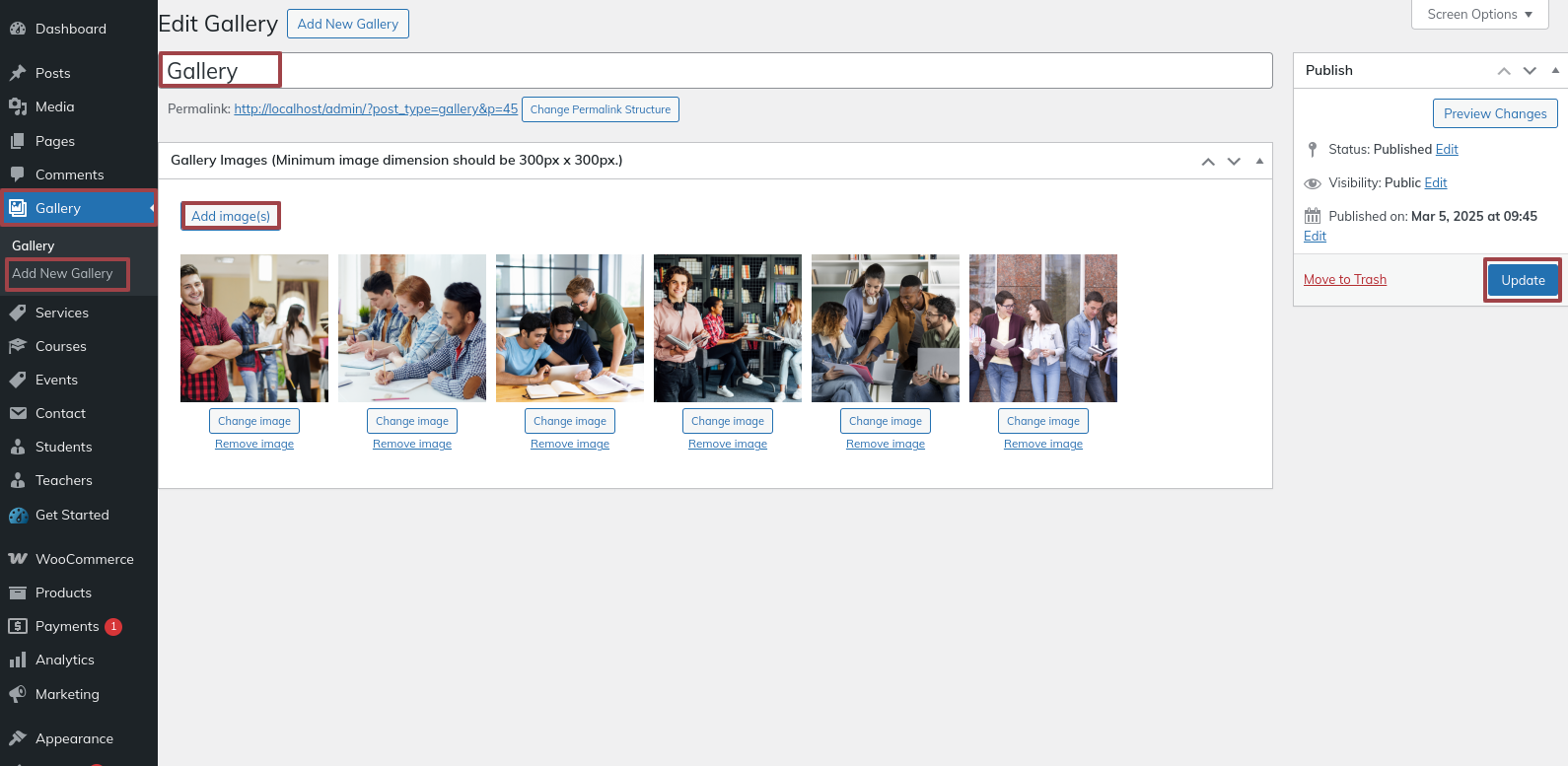Click the Services tag icon
Image resolution: width=1568 pixels, height=766 pixels.
(18, 313)
